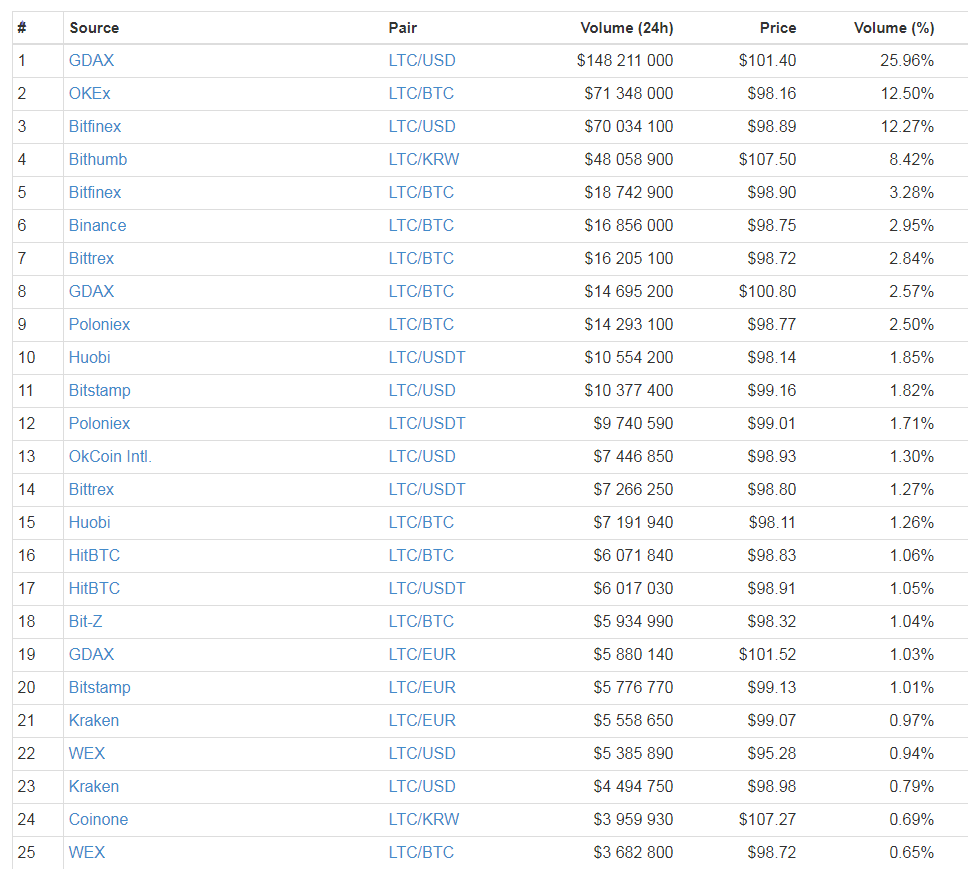Open the WEX link in row 22

[86, 754]
